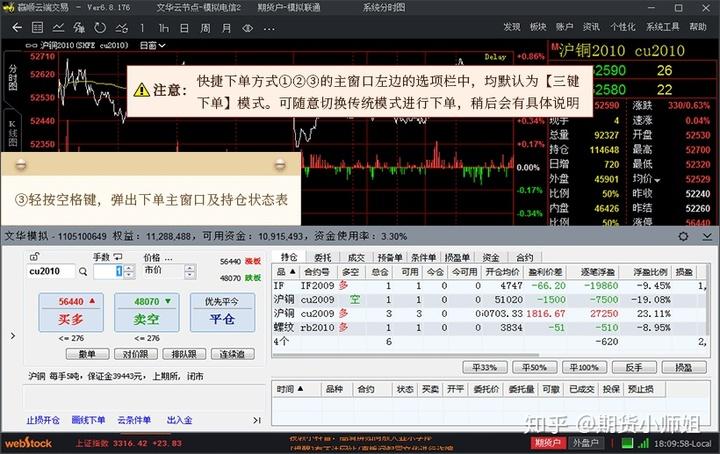Switch to the daily 日 period
Image resolution: width=720 pixels, height=454 pixels.
[184, 28]
